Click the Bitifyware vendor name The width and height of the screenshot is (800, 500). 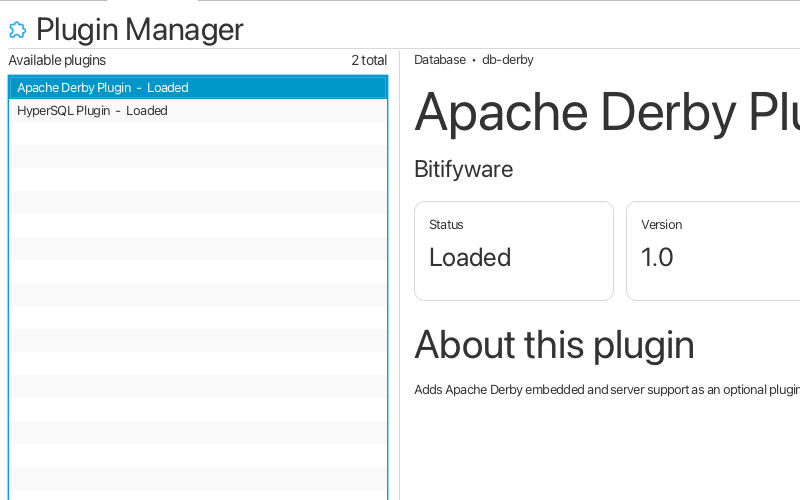click(463, 169)
